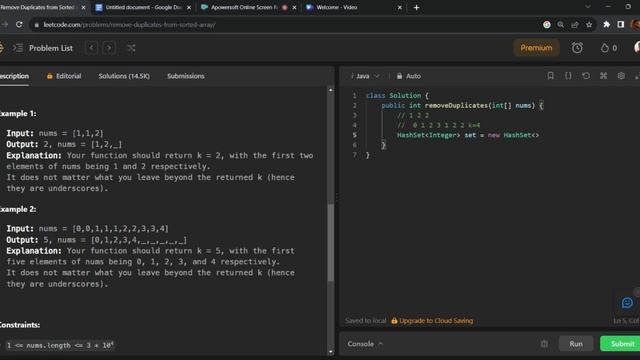Go to previous problem arrow
The image size is (640, 360).
91,48
